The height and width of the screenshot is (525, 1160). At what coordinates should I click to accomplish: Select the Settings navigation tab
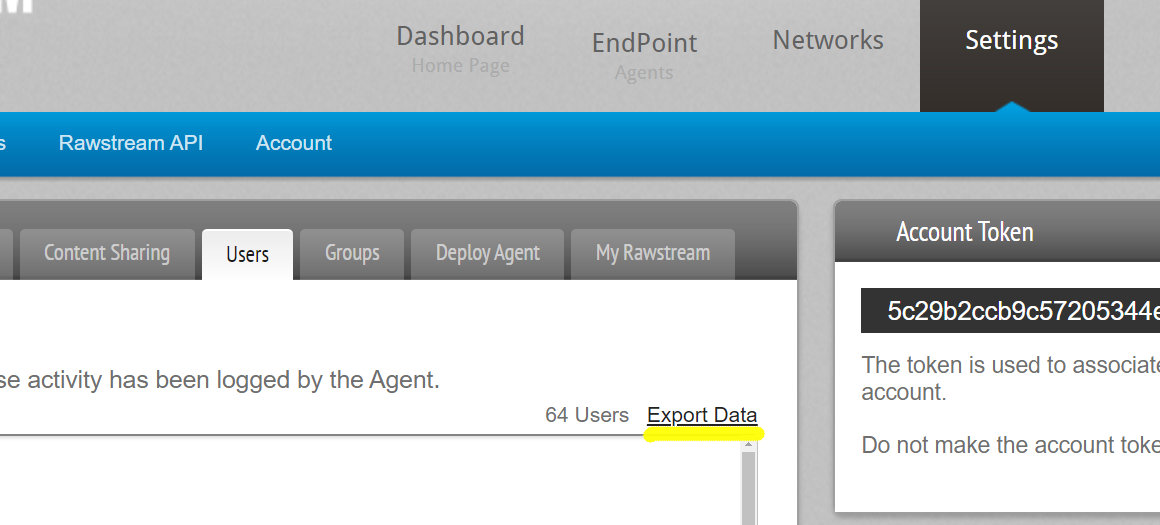coord(1011,55)
